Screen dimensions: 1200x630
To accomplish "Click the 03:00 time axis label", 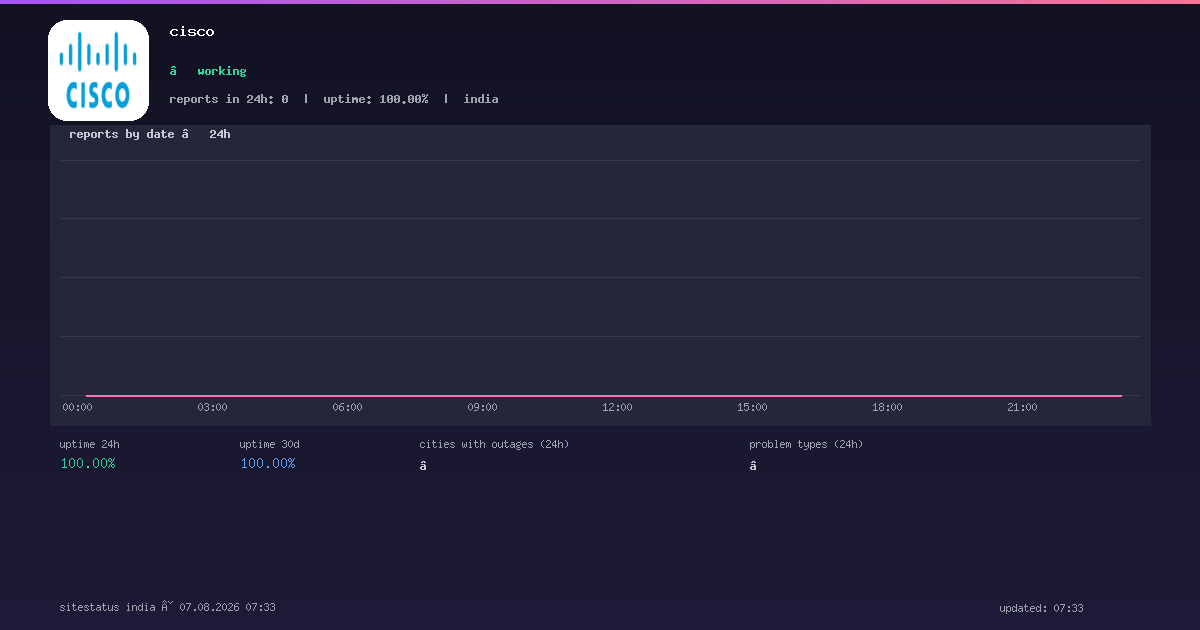I will coord(212,407).
